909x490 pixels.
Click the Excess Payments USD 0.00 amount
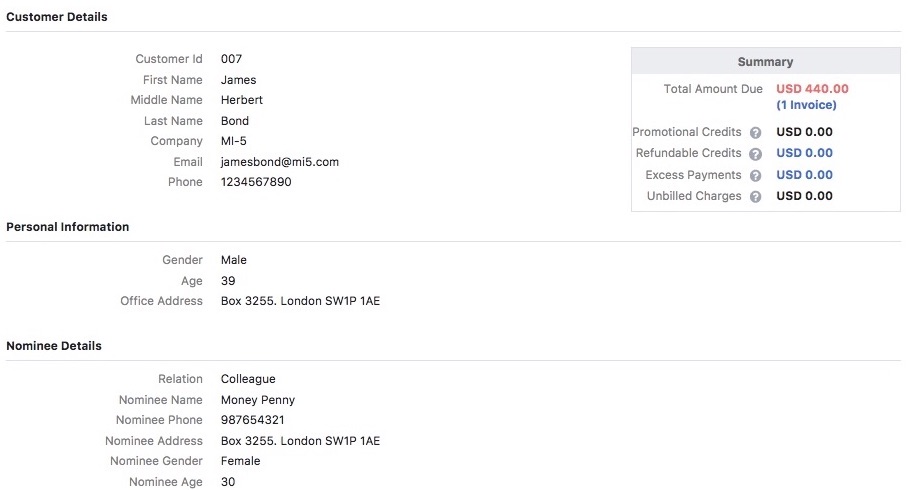804,175
